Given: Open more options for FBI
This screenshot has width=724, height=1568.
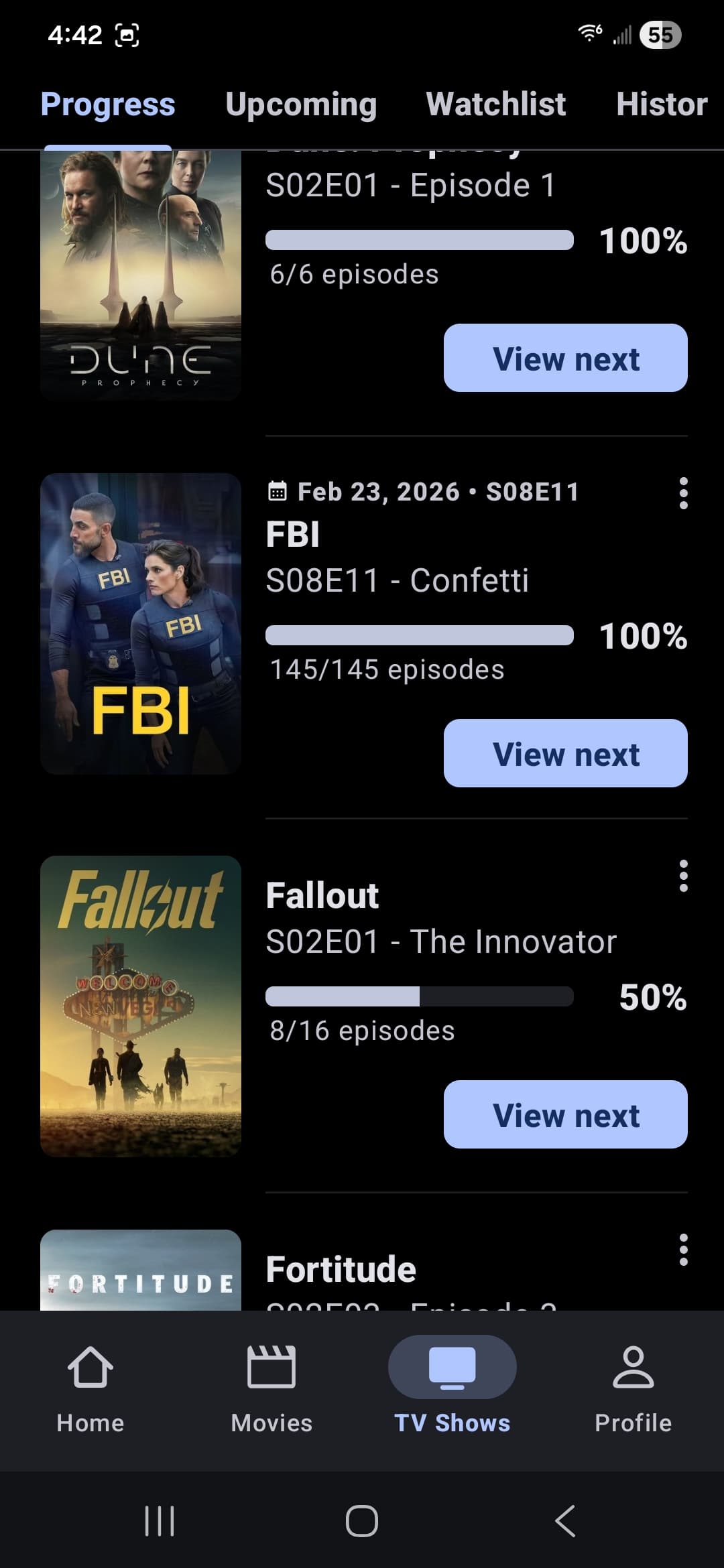Looking at the screenshot, I should point(683,493).
